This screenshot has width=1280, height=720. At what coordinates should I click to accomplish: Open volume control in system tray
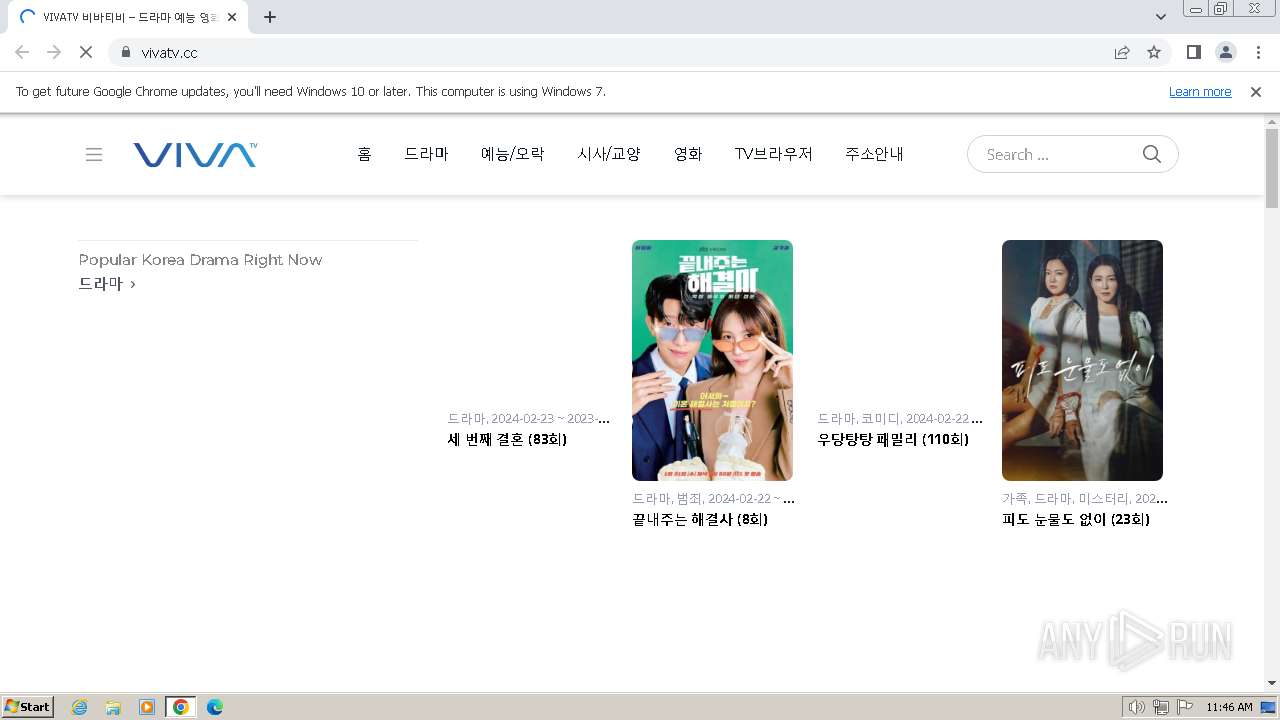tap(1137, 707)
